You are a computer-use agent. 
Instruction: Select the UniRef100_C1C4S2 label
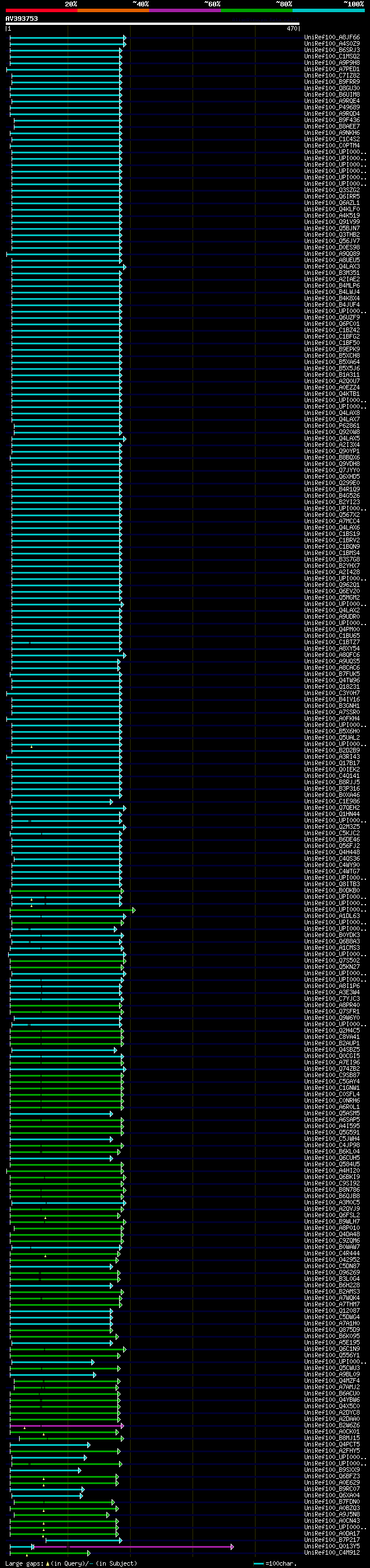pyautogui.click(x=332, y=139)
